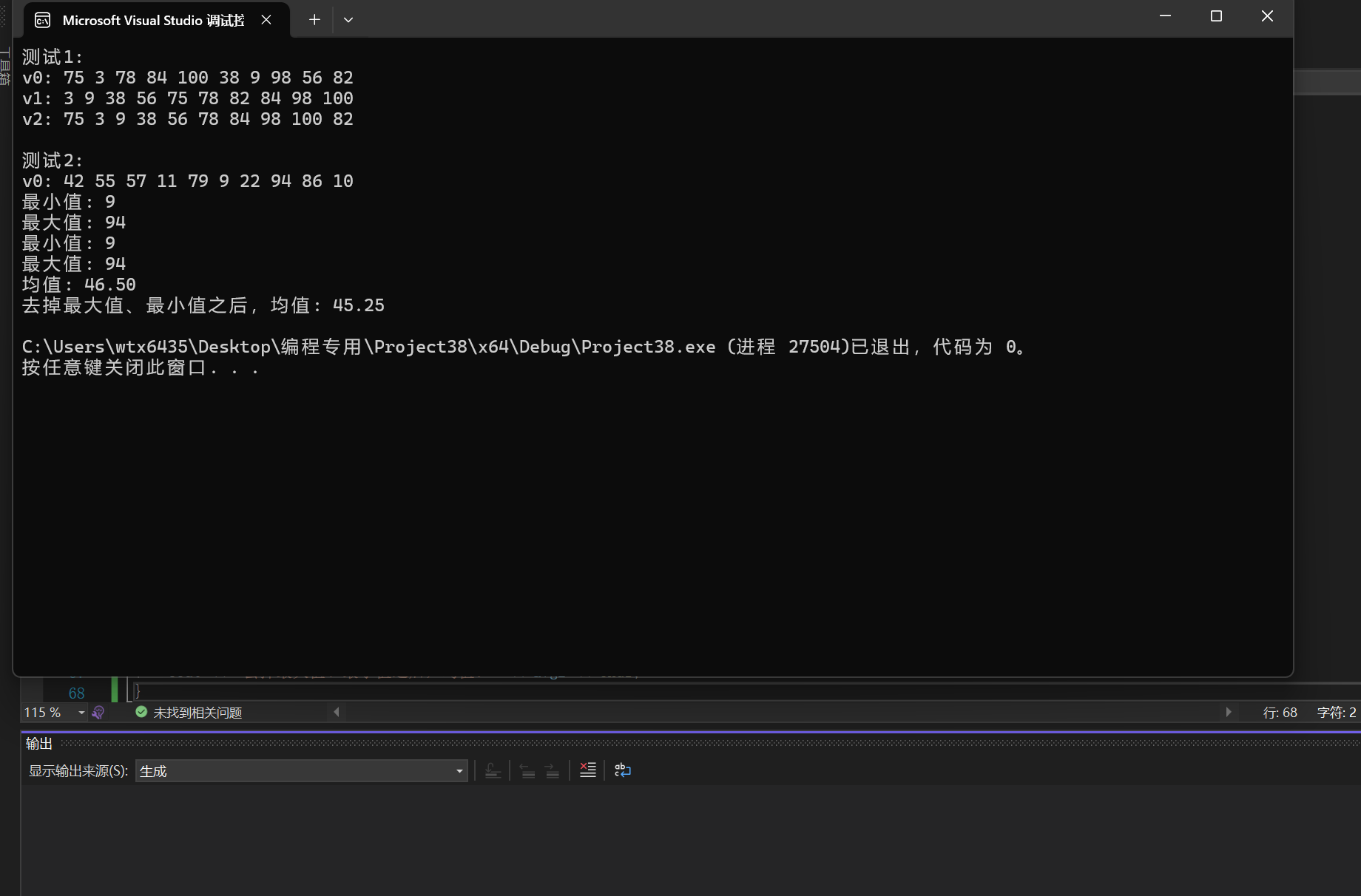This screenshot has height=896, width=1361.
Task: Click the green checkmark no-issues icon
Action: pos(141,712)
